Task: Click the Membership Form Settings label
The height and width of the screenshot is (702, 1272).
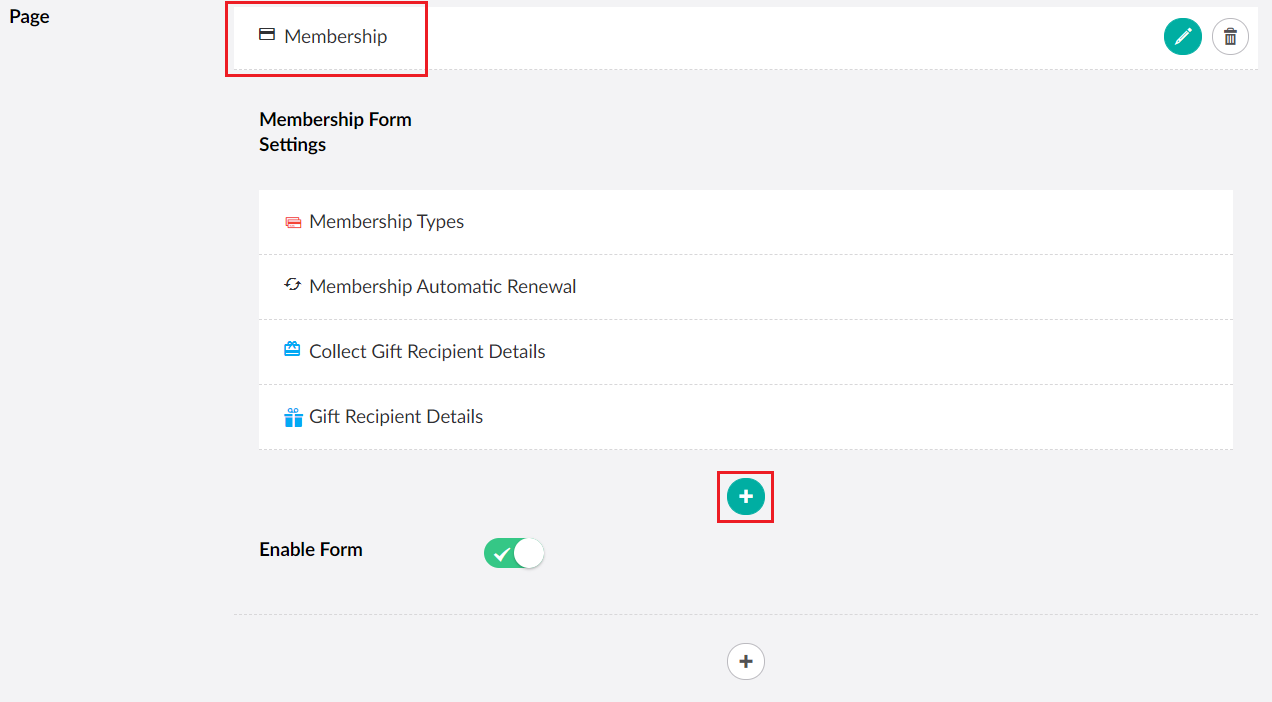Action: click(335, 131)
